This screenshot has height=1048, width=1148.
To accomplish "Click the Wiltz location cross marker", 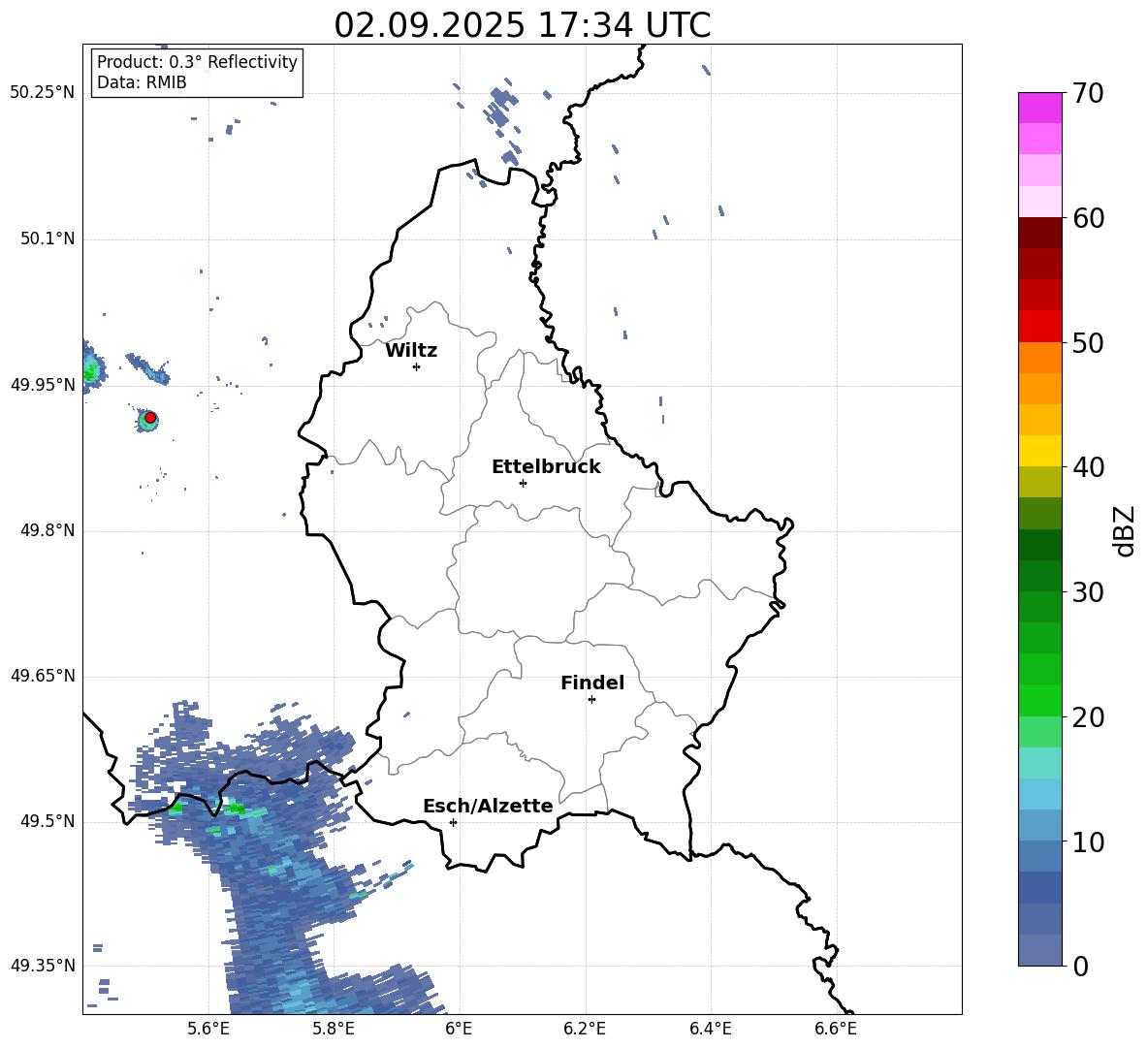I will point(417,366).
